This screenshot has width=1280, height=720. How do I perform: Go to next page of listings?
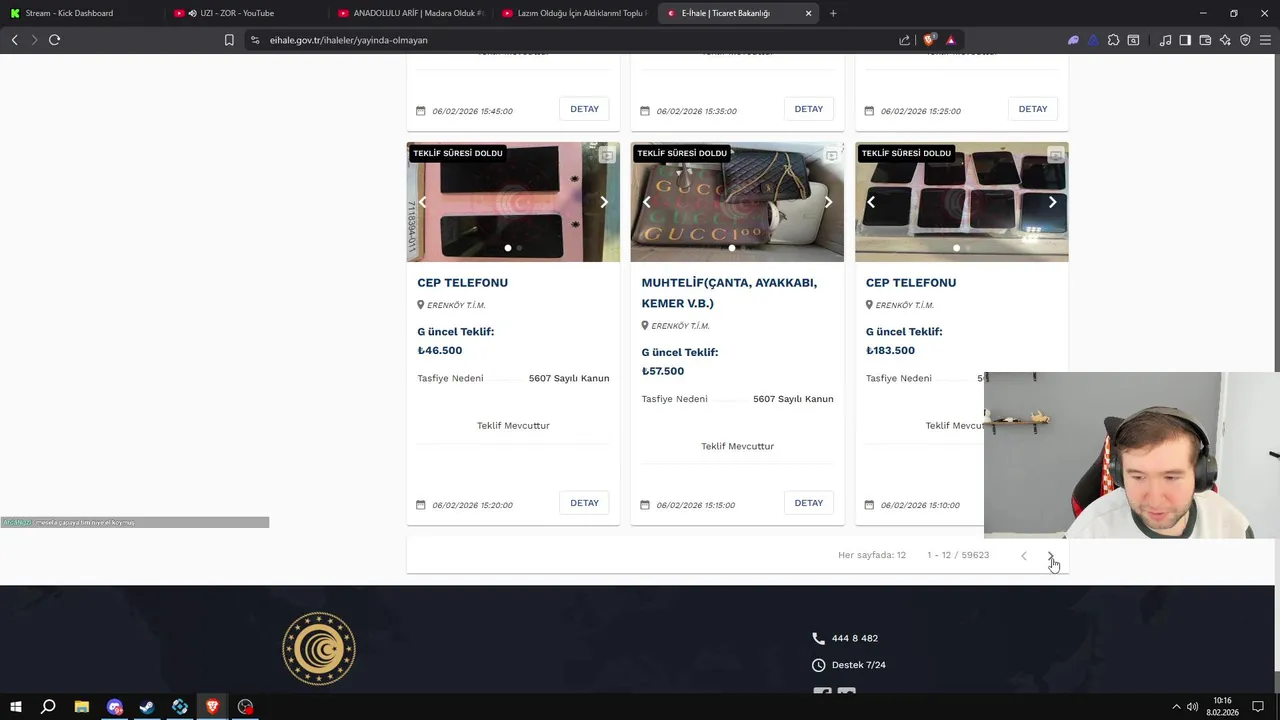point(1050,555)
